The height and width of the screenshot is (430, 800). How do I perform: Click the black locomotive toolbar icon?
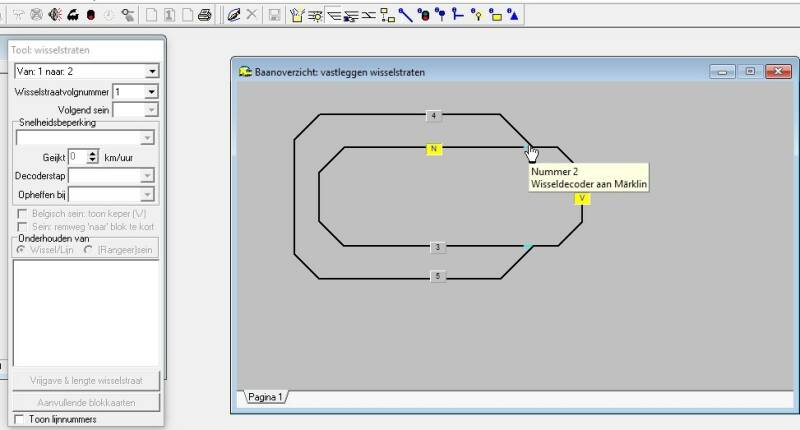click(73, 15)
